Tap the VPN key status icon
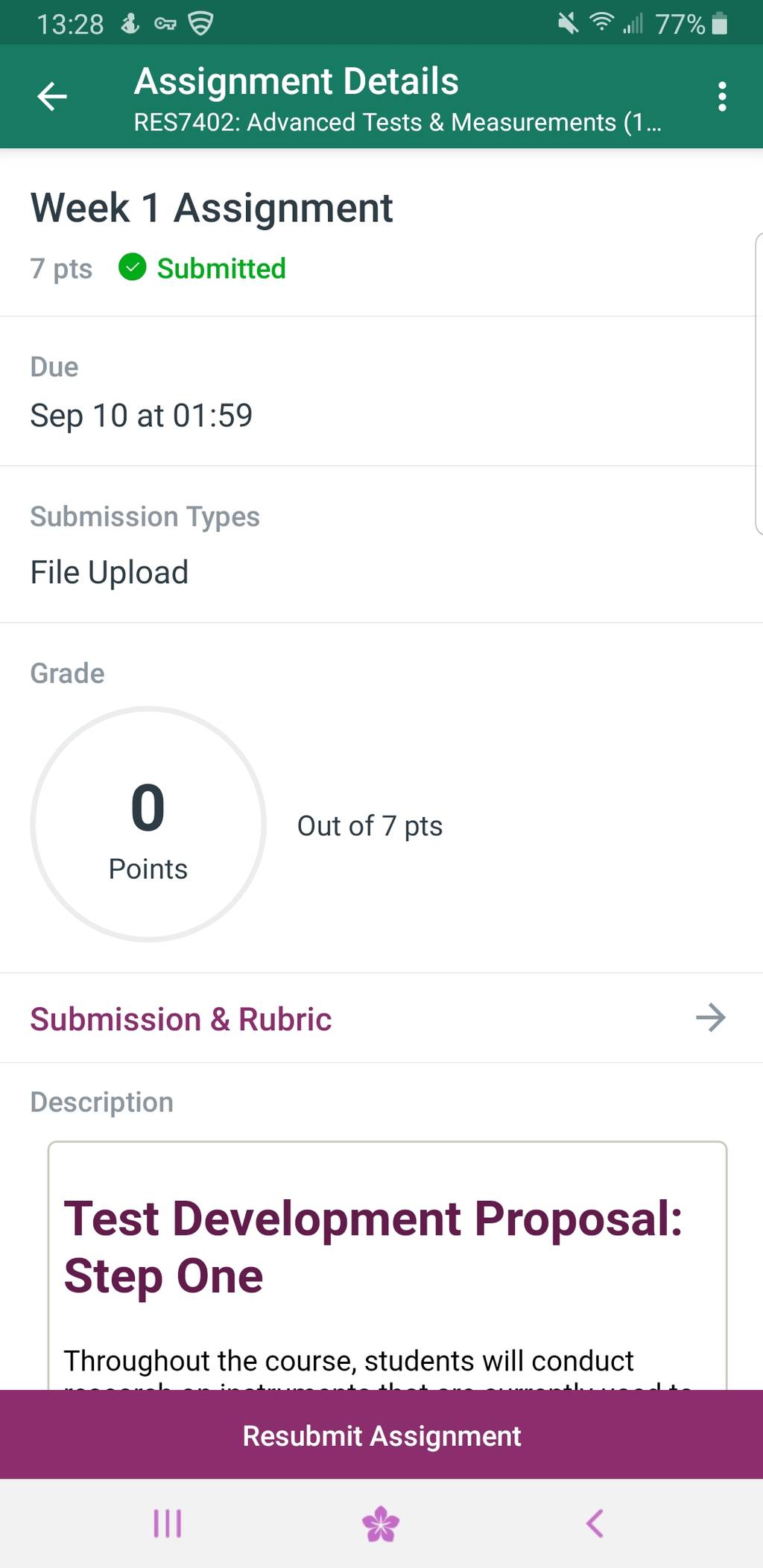This screenshot has width=763, height=1568. click(165, 25)
